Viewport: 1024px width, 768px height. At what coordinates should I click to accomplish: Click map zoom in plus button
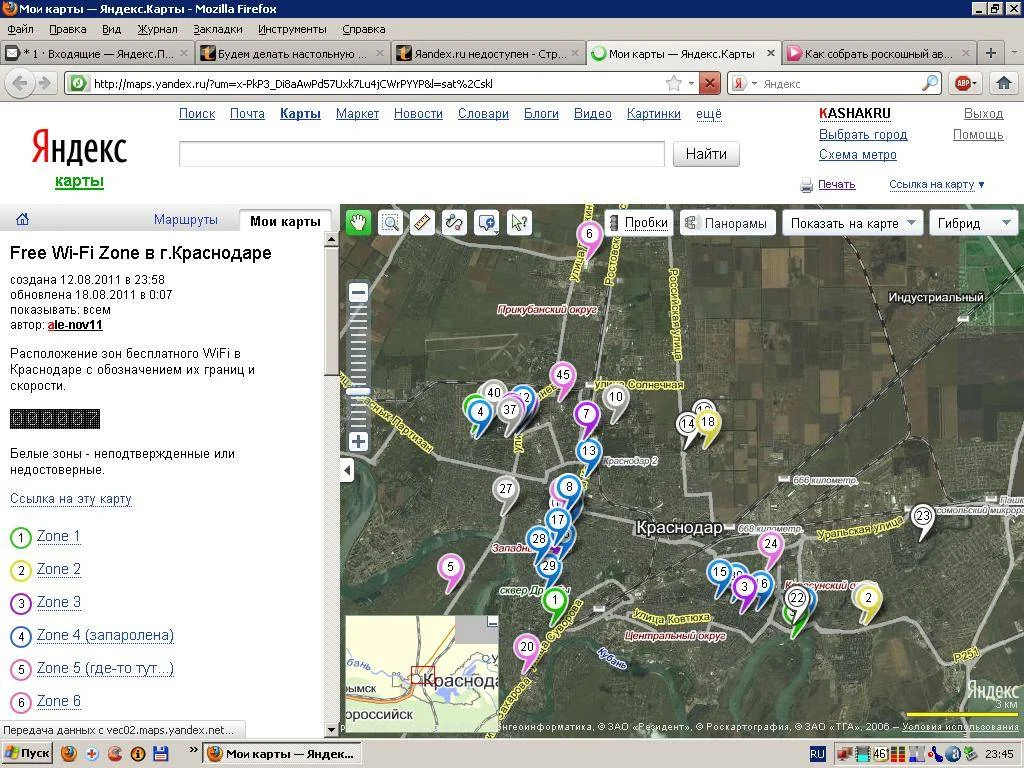point(358,441)
